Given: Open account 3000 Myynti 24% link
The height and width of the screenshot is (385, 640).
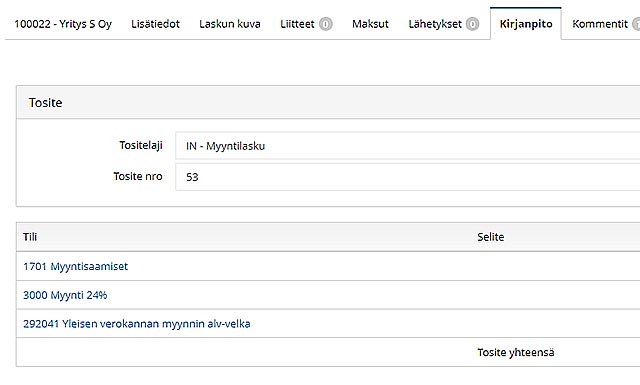Looking at the screenshot, I should point(65,295).
